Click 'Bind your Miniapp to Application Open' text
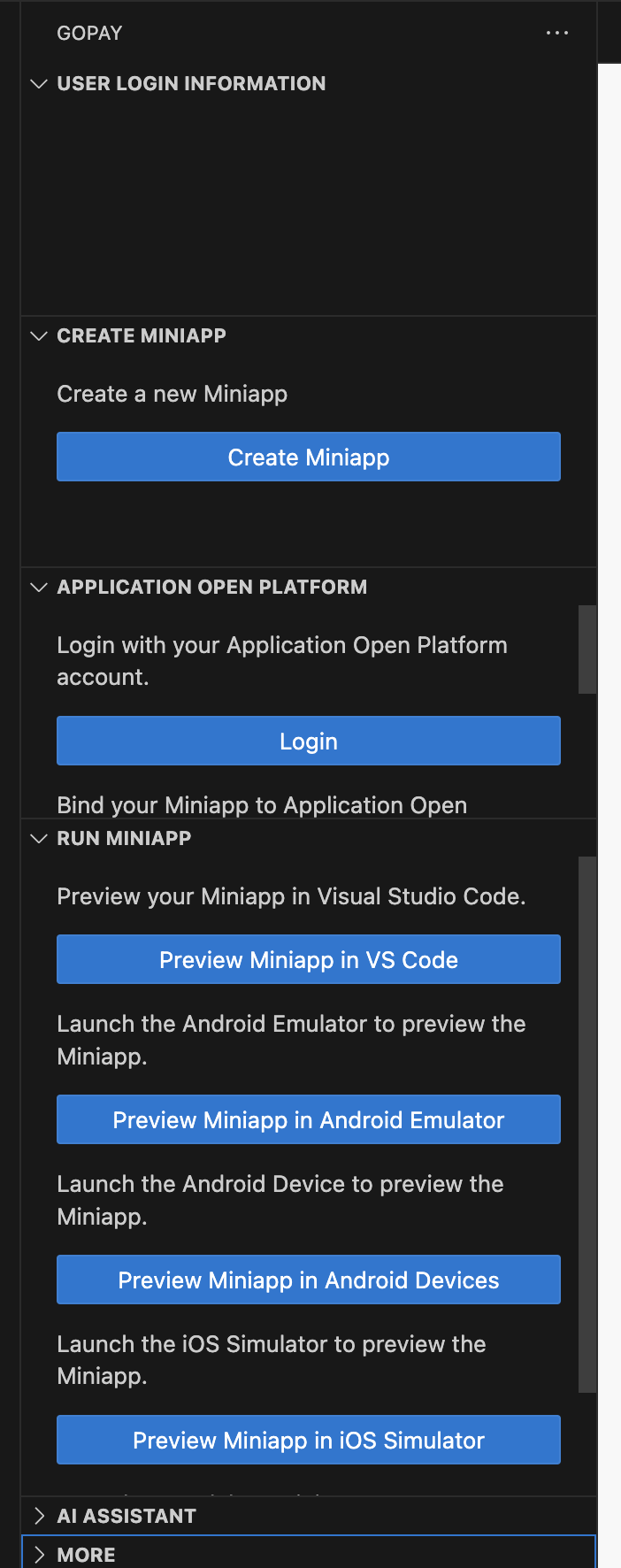 262,804
